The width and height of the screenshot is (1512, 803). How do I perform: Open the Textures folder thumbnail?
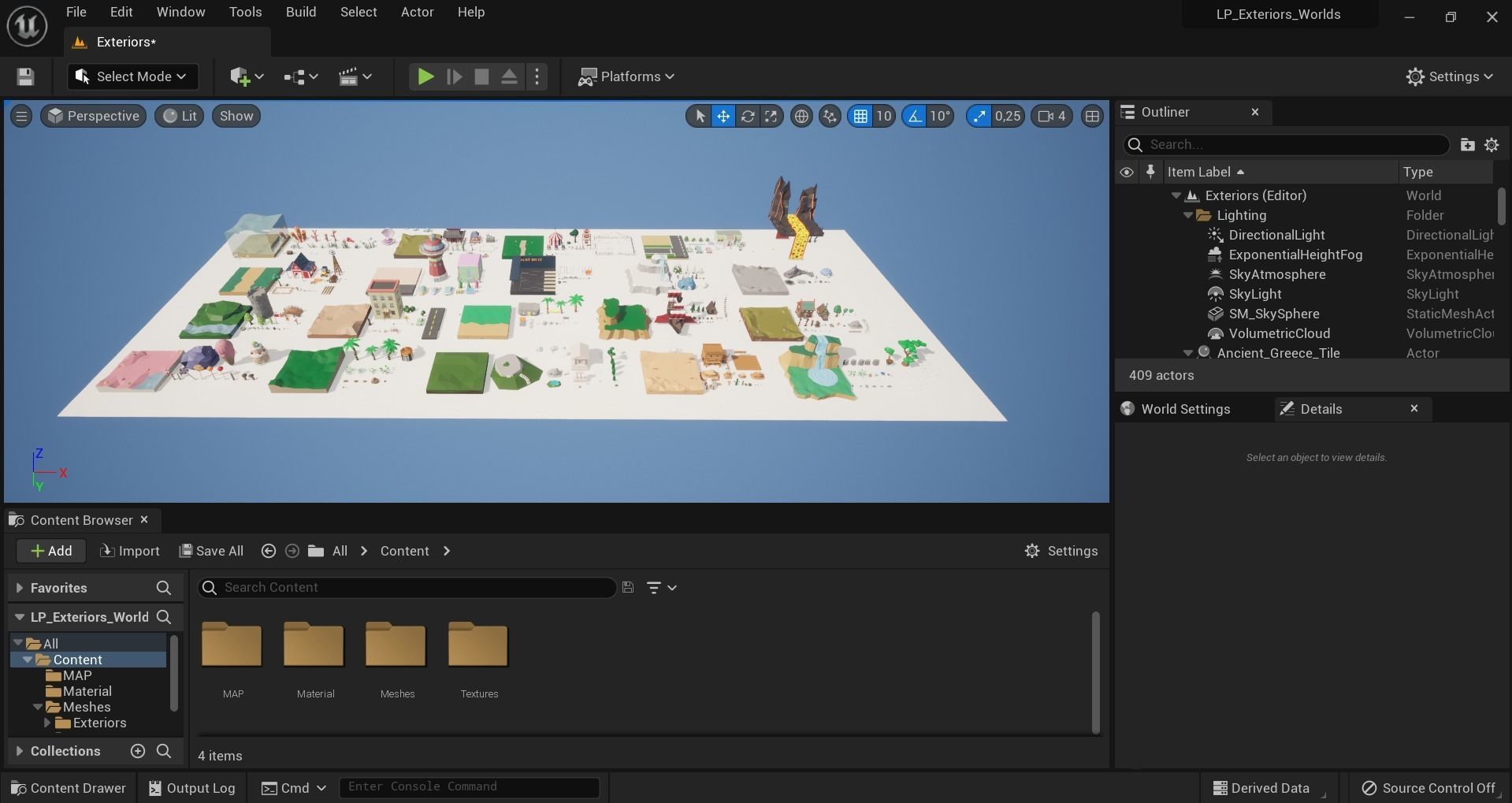click(x=478, y=645)
